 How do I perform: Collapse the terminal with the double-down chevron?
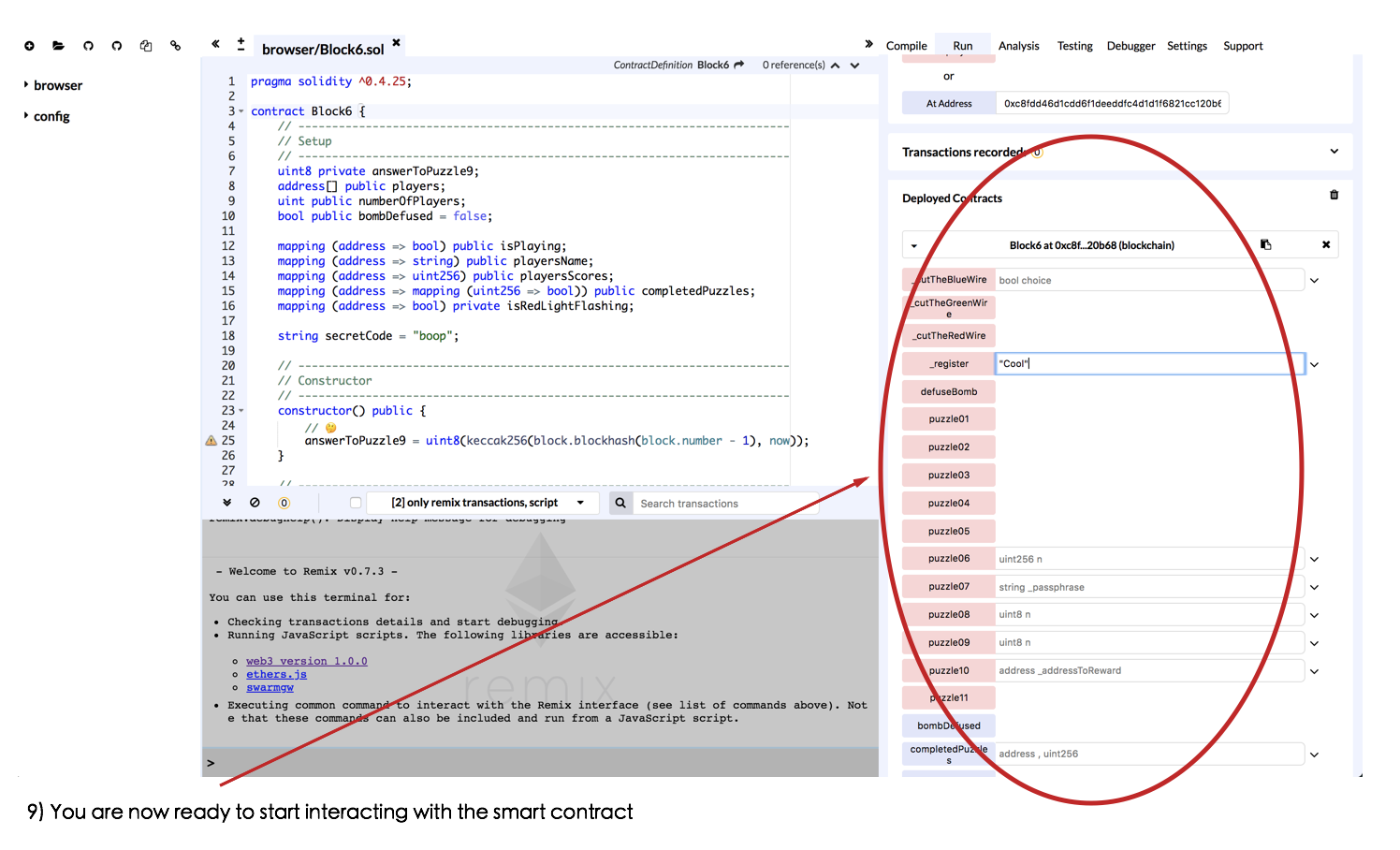coord(226,503)
